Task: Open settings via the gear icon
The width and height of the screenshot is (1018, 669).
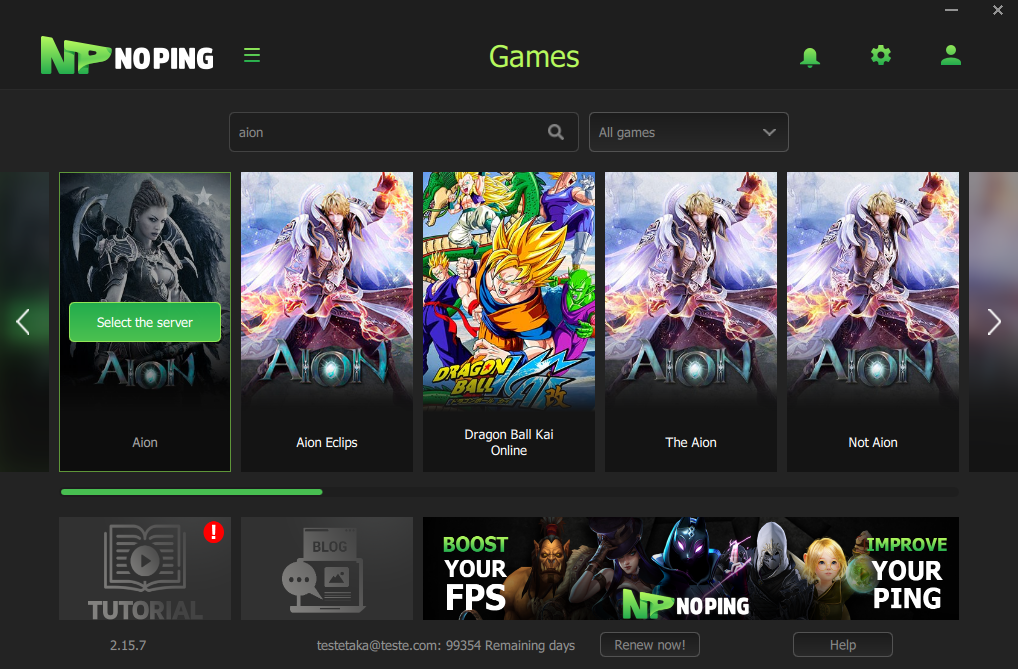Action: click(880, 55)
